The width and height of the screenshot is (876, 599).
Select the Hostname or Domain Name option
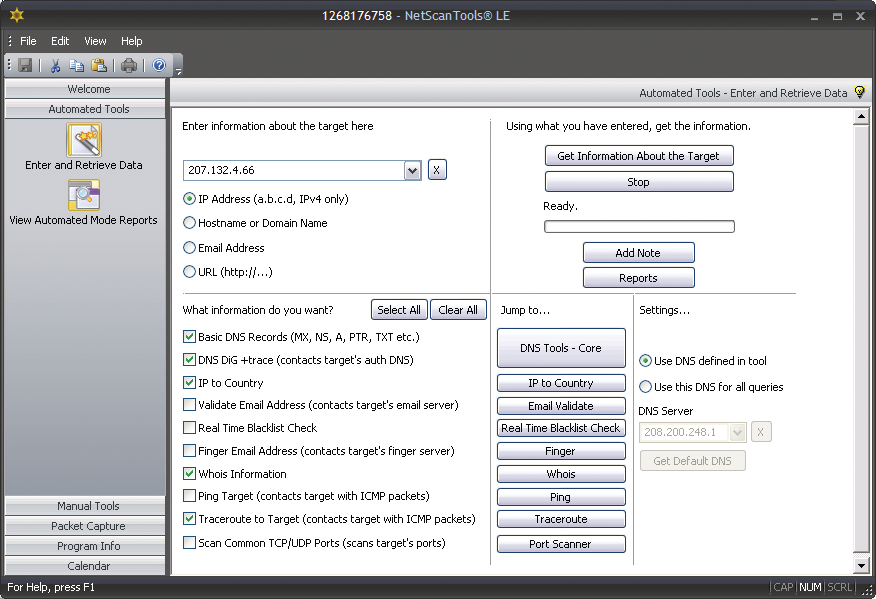189,223
